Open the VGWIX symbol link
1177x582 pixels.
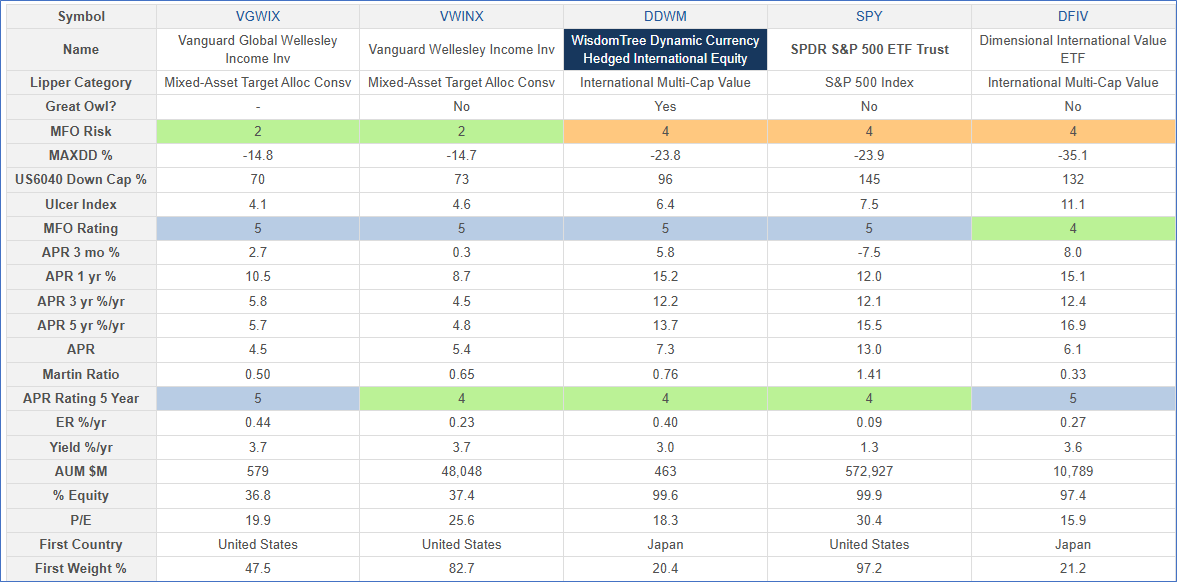[257, 17]
